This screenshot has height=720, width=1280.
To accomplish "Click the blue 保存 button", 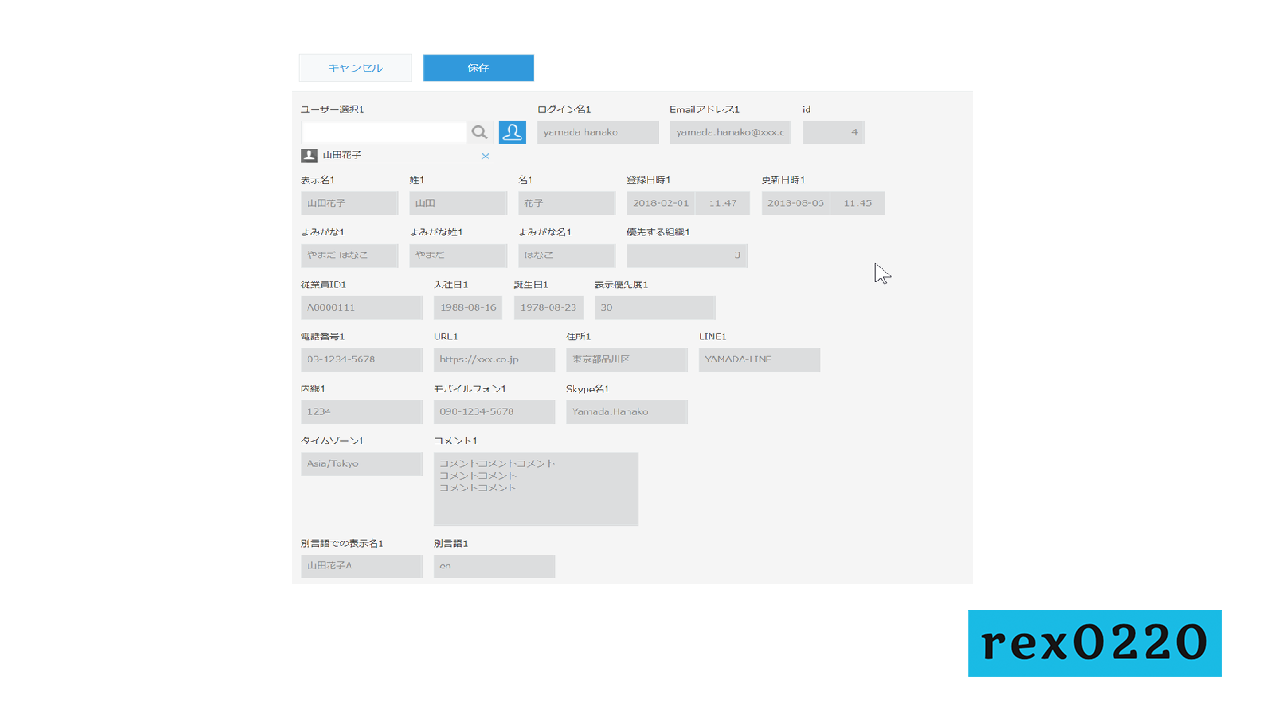I will tap(478, 68).
